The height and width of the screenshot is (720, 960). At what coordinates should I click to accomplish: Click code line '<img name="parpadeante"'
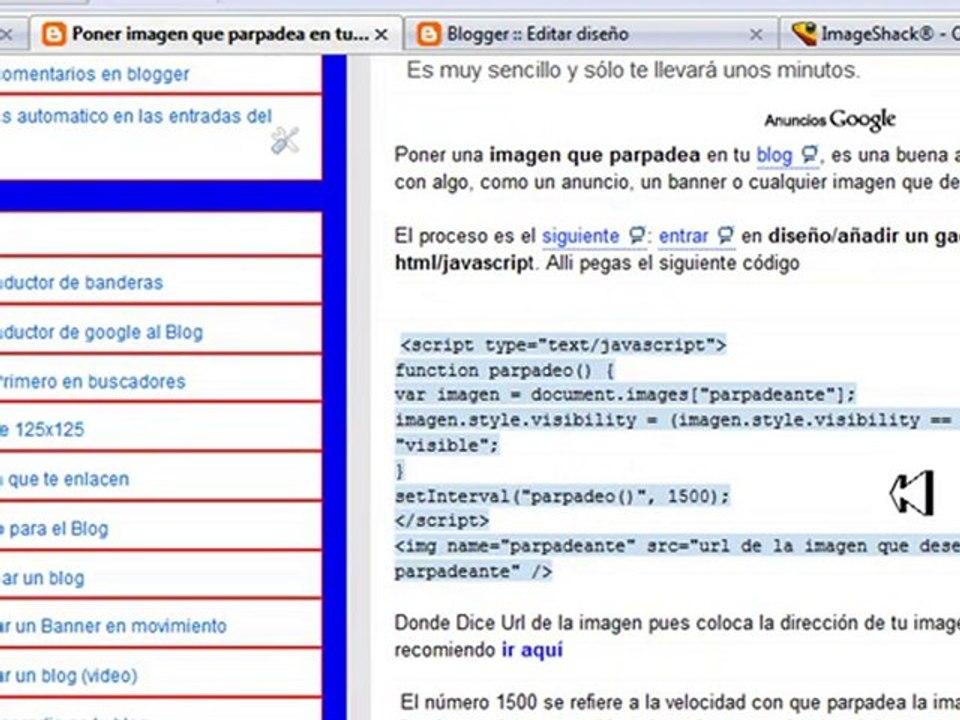[x=677, y=546]
